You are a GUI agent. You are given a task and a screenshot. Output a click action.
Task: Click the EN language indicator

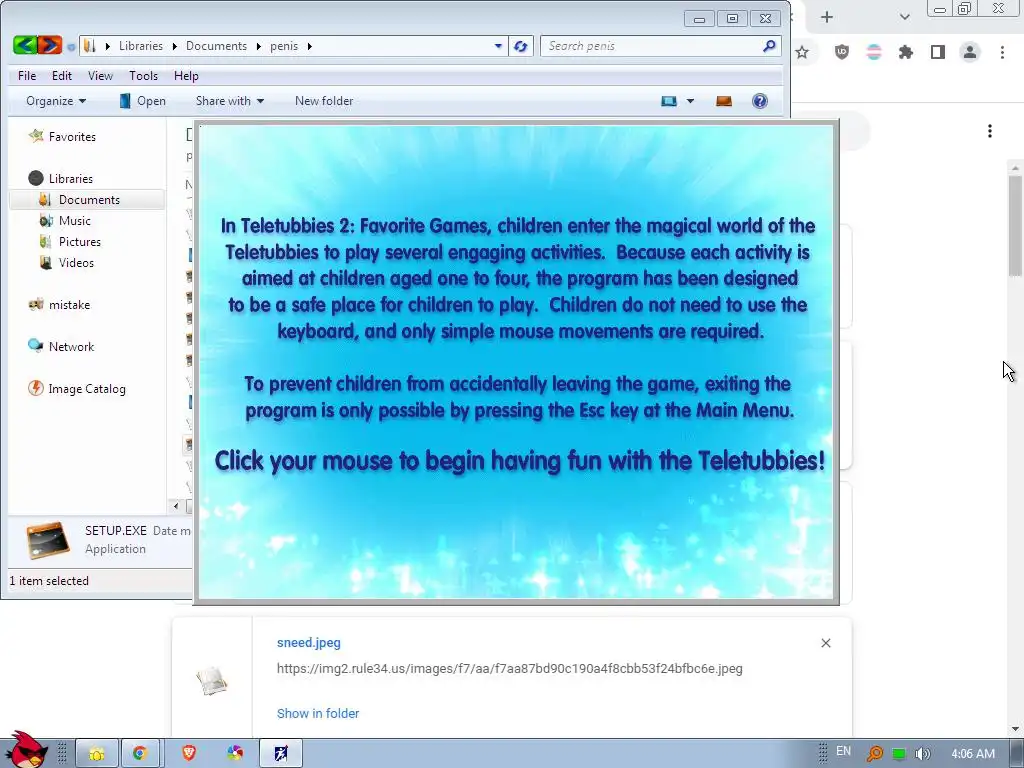[843, 751]
